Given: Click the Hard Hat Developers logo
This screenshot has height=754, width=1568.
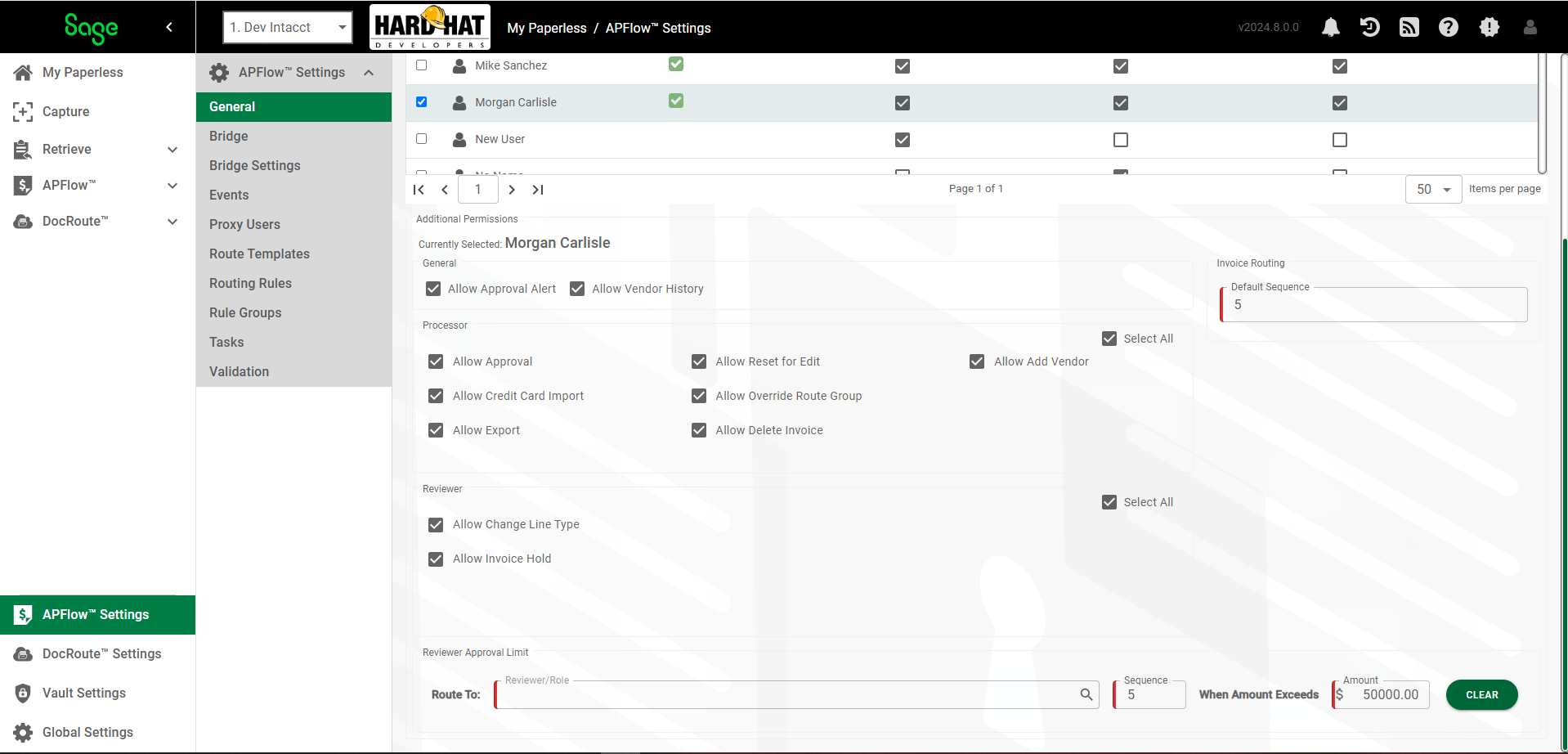Looking at the screenshot, I should pos(430,27).
